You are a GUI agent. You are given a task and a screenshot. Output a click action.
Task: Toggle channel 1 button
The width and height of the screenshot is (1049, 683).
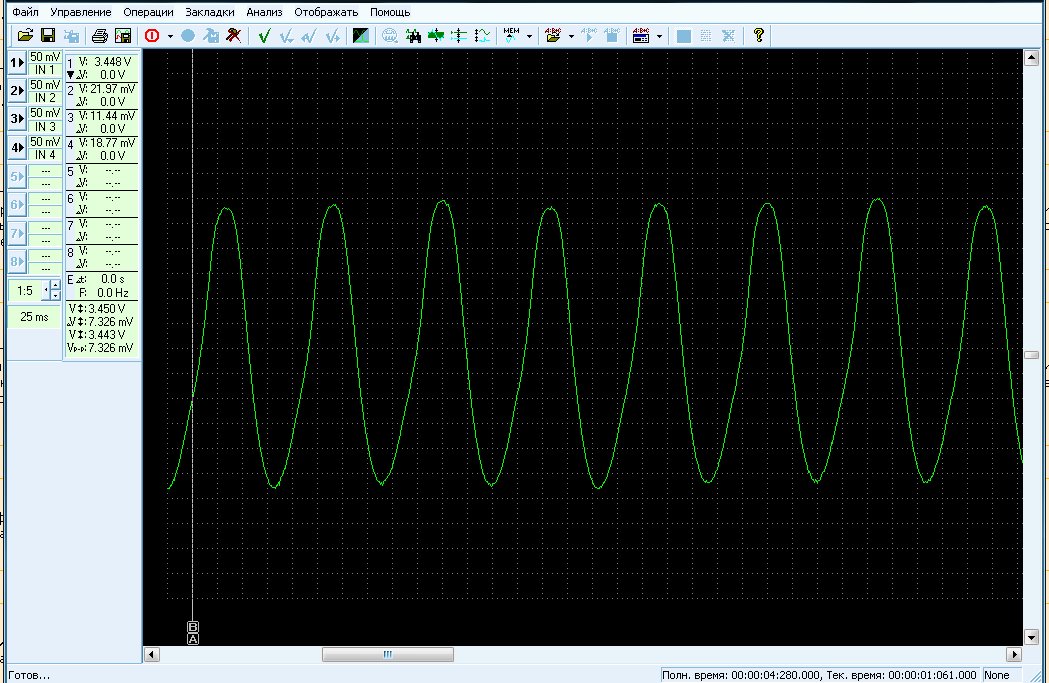(17, 63)
